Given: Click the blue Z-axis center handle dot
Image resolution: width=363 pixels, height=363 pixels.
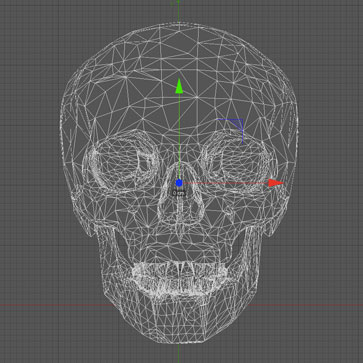Looking at the screenshot, I should (x=179, y=183).
